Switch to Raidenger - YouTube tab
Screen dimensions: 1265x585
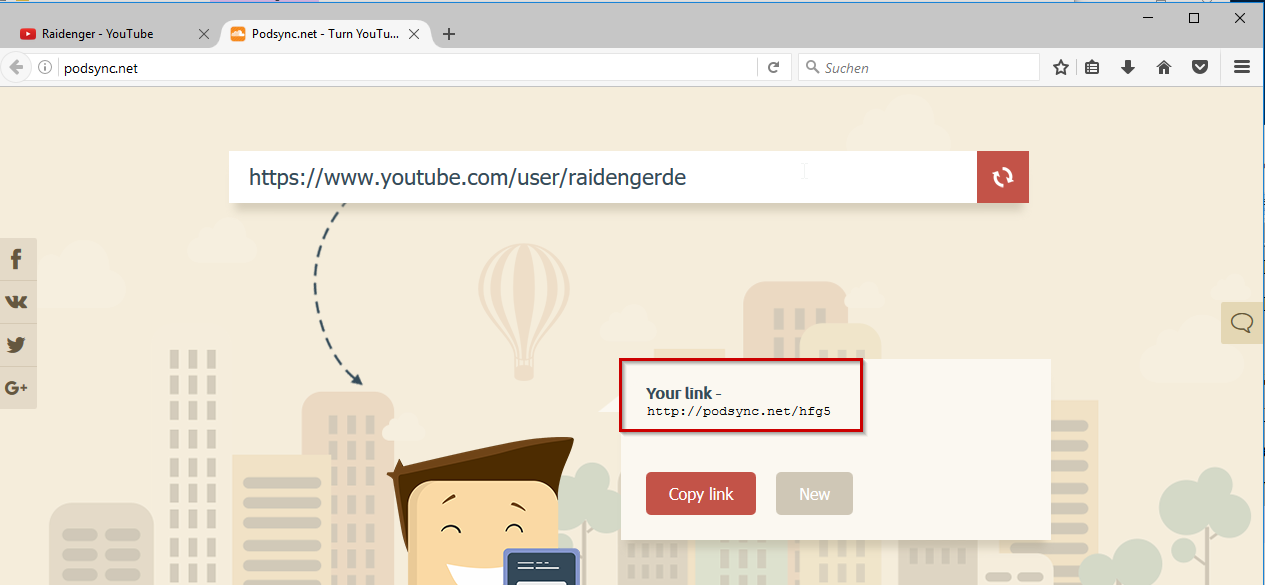[x=110, y=34]
